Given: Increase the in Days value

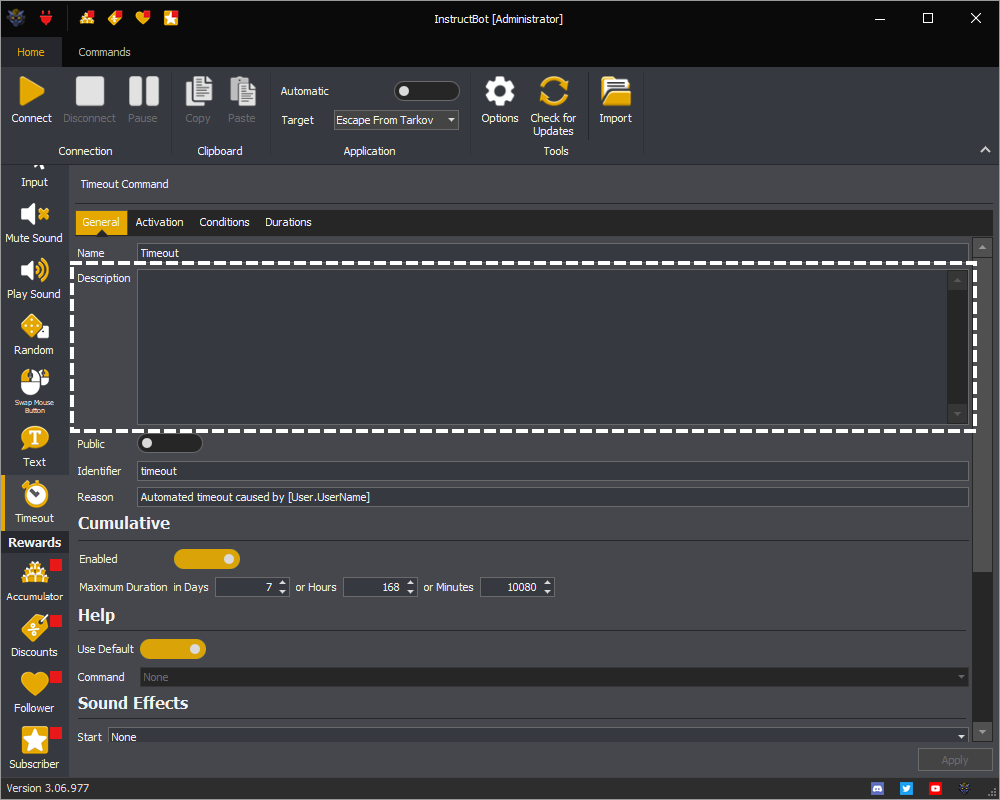Looking at the screenshot, I should coord(283,582).
